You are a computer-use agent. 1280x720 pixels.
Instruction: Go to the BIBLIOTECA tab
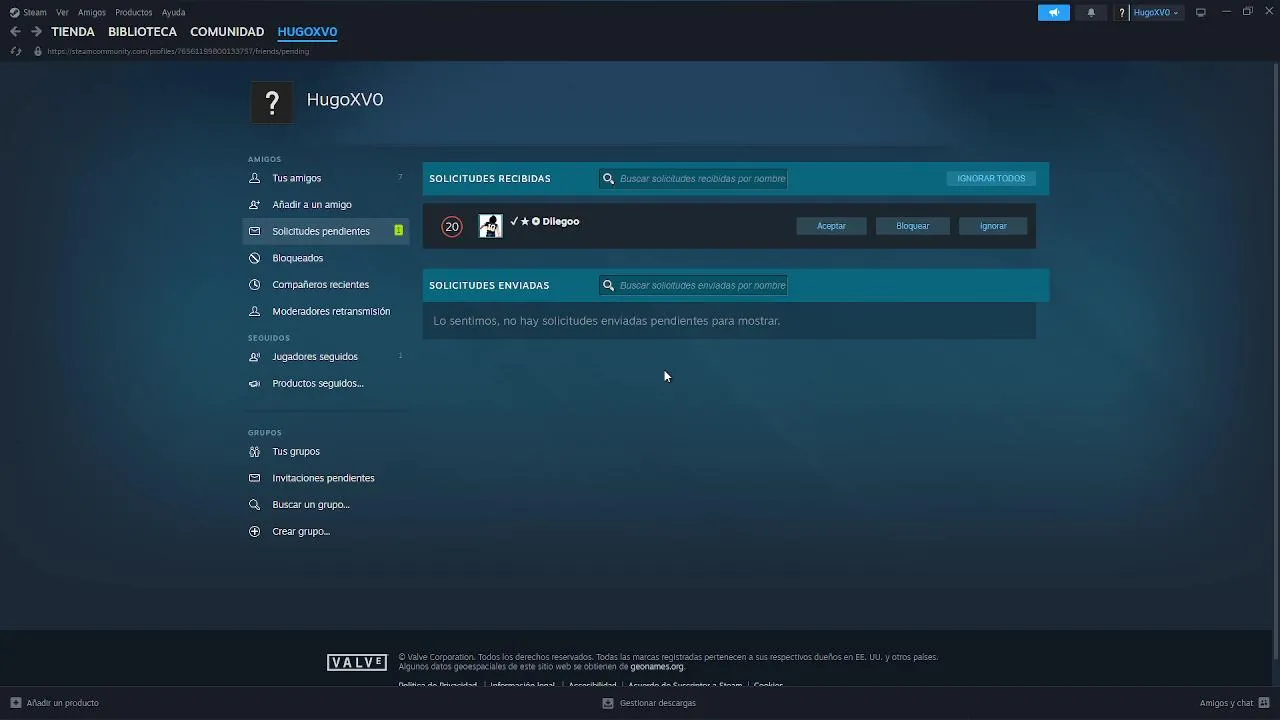[x=142, y=32]
